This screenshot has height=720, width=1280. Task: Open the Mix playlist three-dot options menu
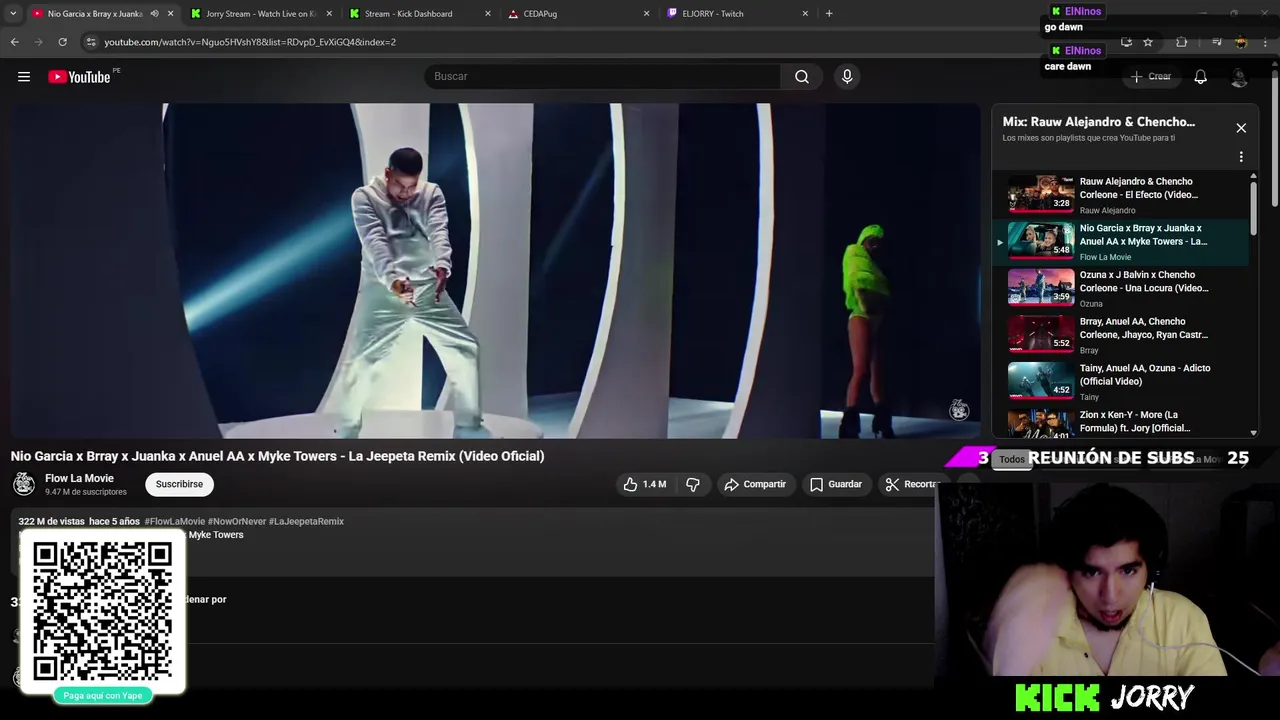1241,157
